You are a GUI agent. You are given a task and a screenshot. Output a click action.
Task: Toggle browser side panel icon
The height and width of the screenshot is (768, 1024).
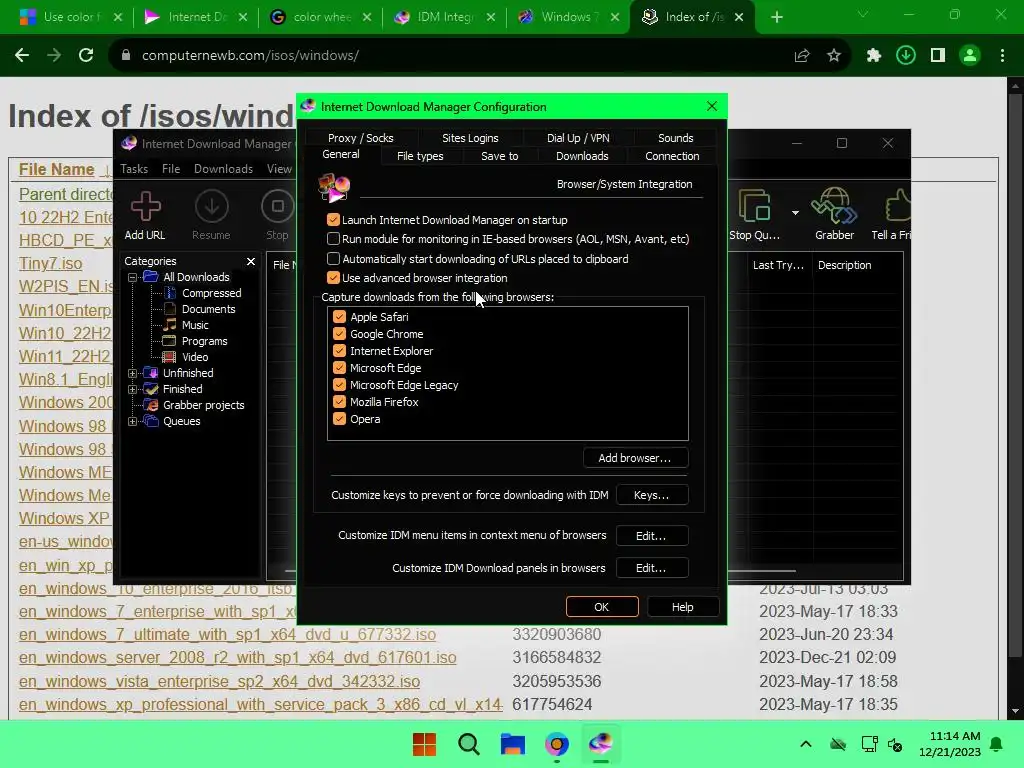coord(938,56)
